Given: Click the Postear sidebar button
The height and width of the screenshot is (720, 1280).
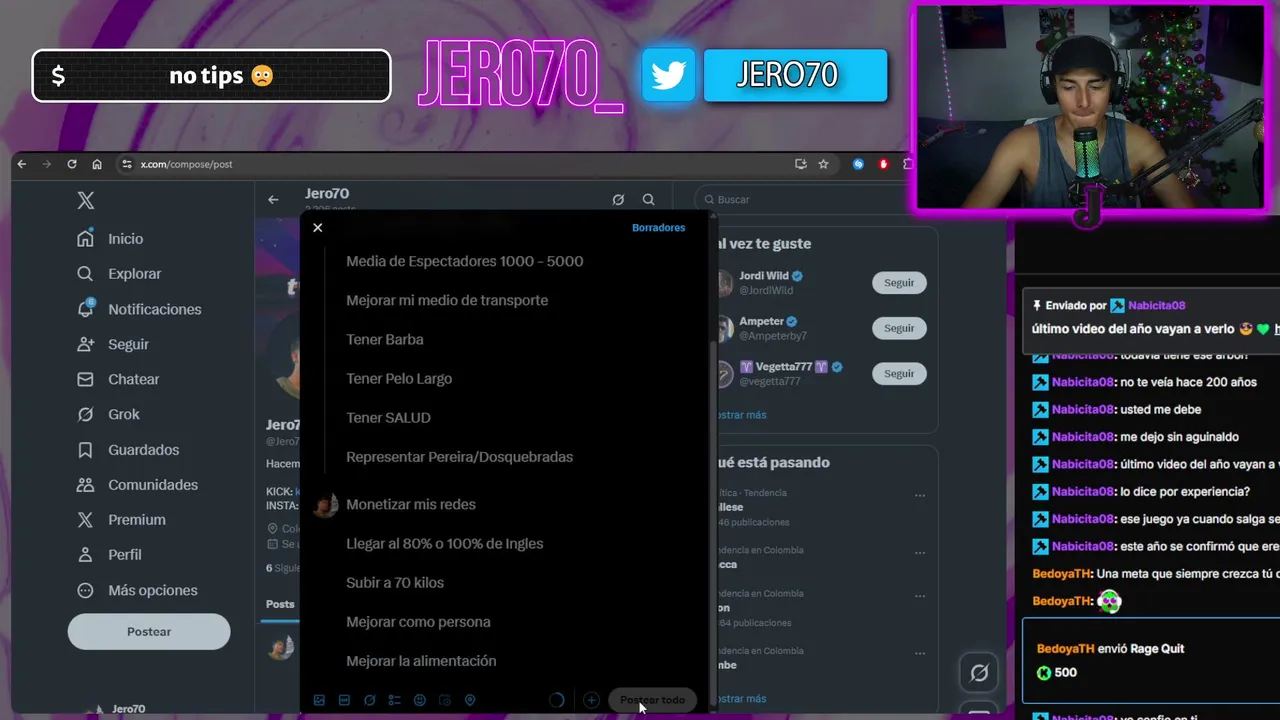Looking at the screenshot, I should point(149,632).
